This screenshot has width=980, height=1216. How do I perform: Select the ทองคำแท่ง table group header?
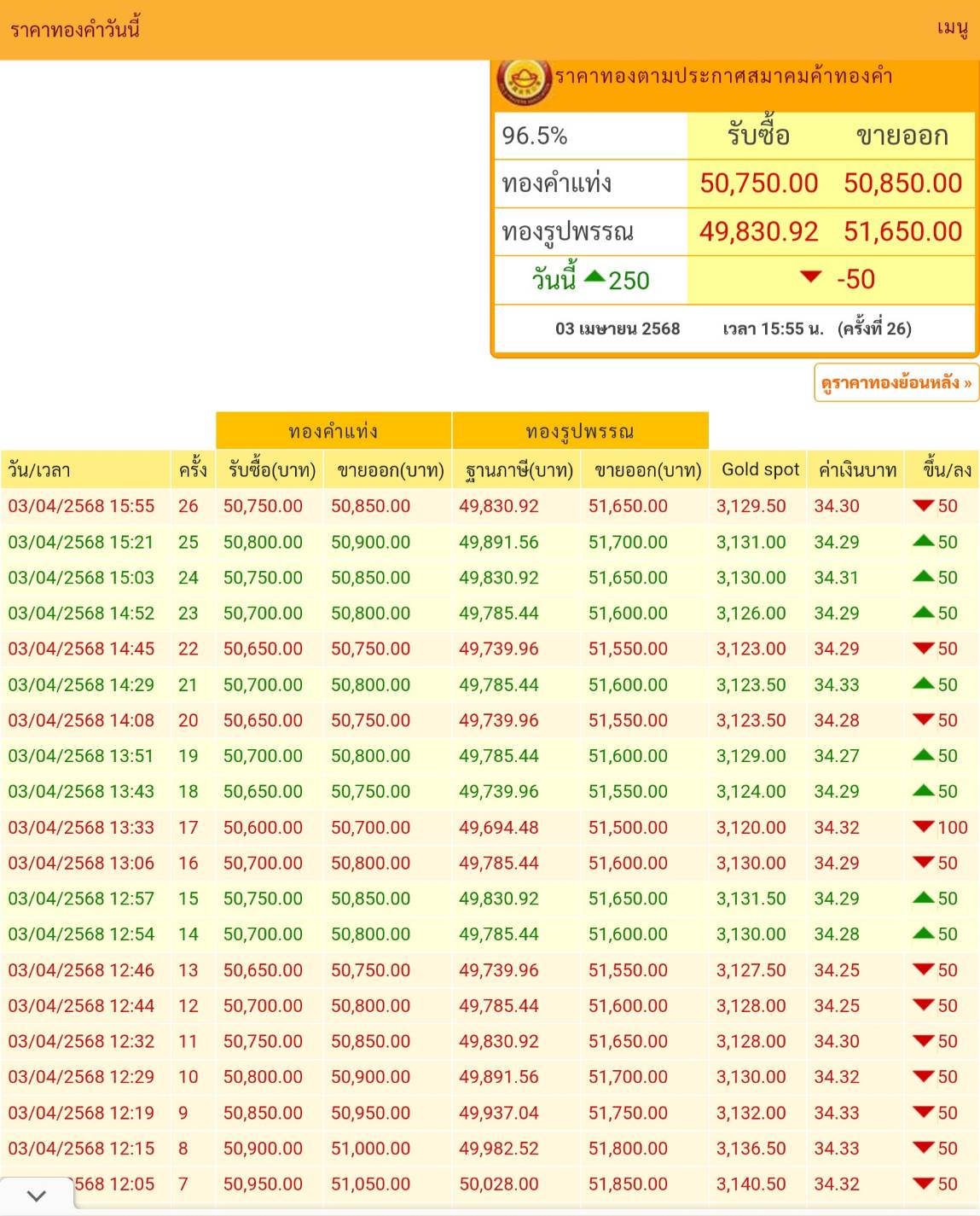click(333, 431)
